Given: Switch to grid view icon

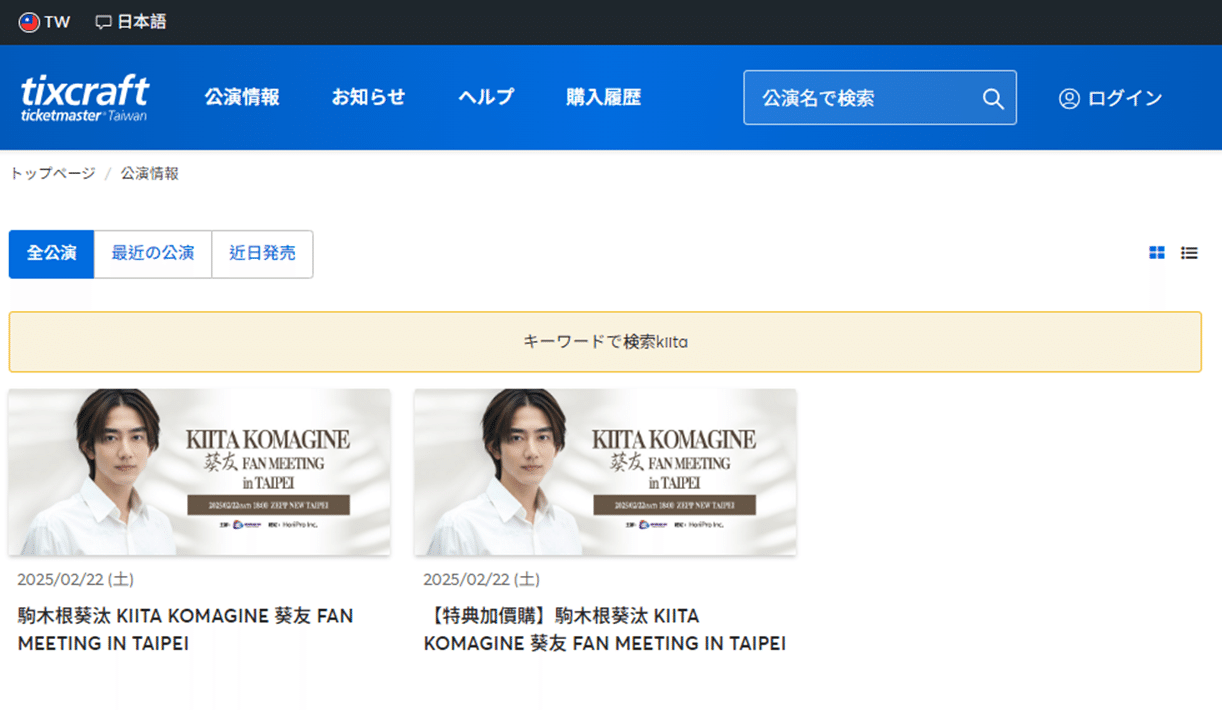Looking at the screenshot, I should pyautogui.click(x=1157, y=253).
